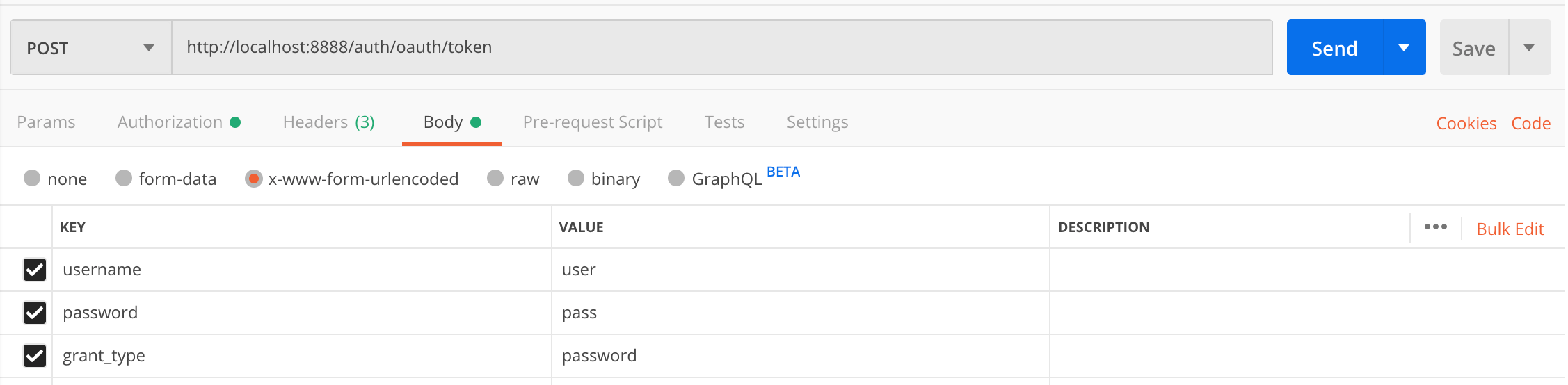Screen dimensions: 1568x385
Task: Click the request URL input field
Action: [721, 47]
